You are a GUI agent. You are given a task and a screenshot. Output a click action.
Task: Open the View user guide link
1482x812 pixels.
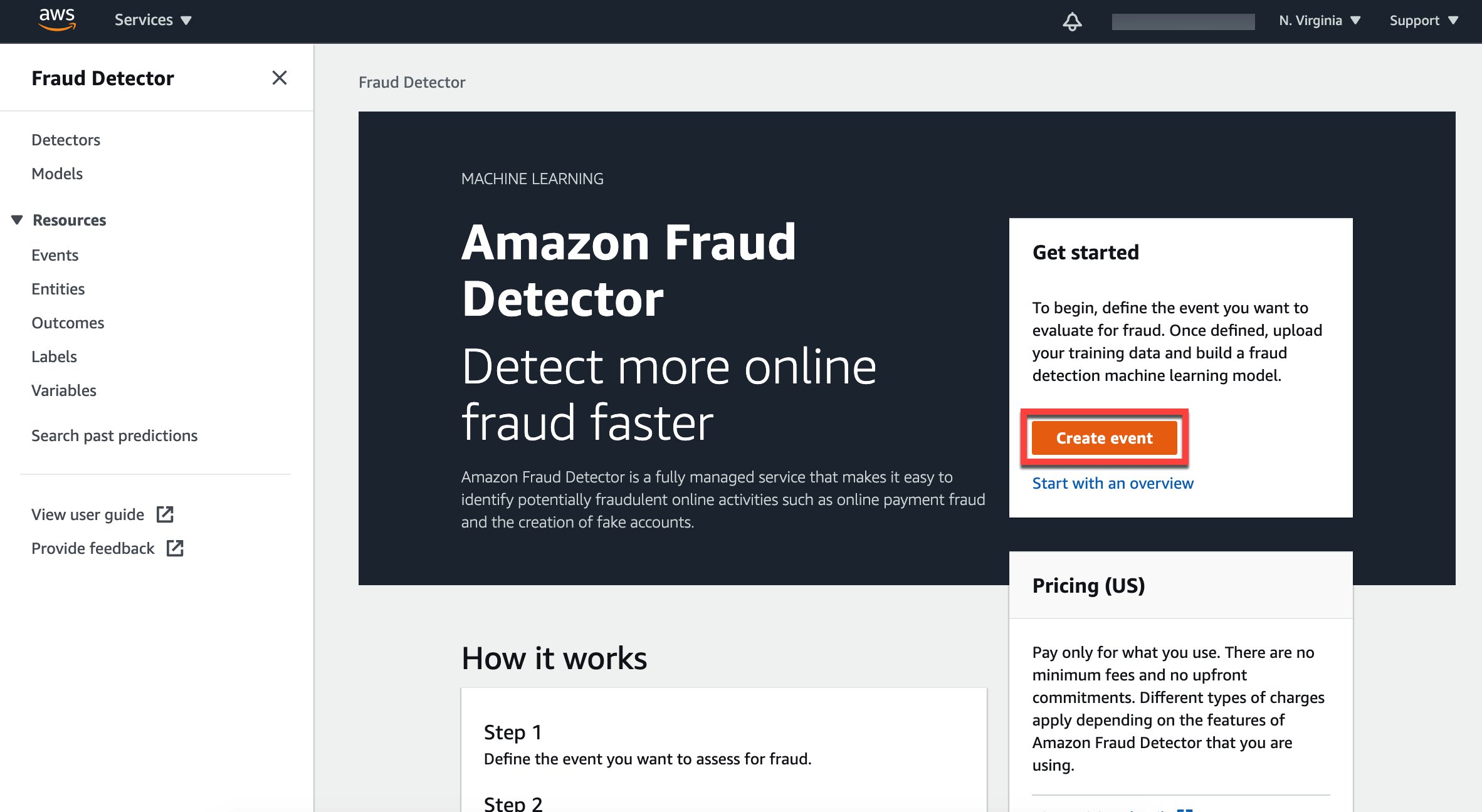(88, 514)
